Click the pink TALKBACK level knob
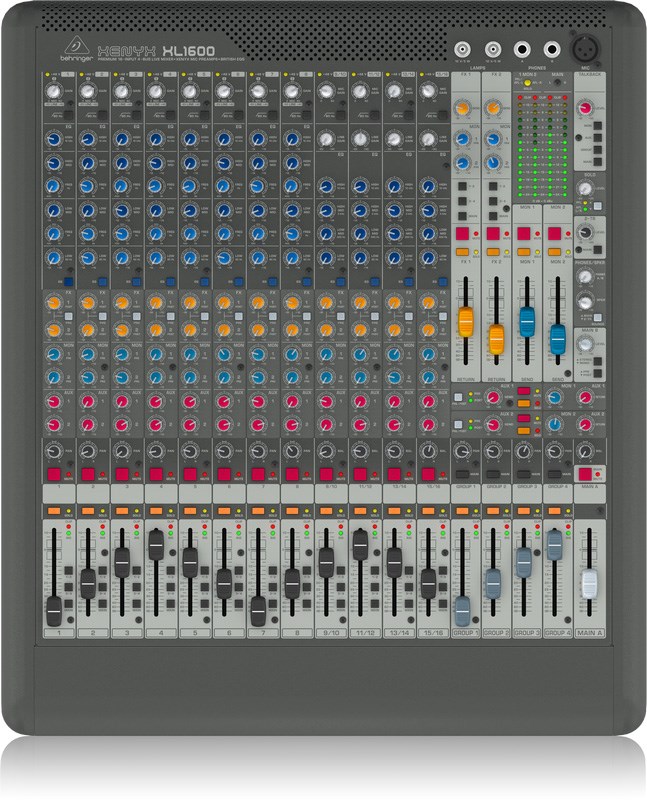 (585, 109)
